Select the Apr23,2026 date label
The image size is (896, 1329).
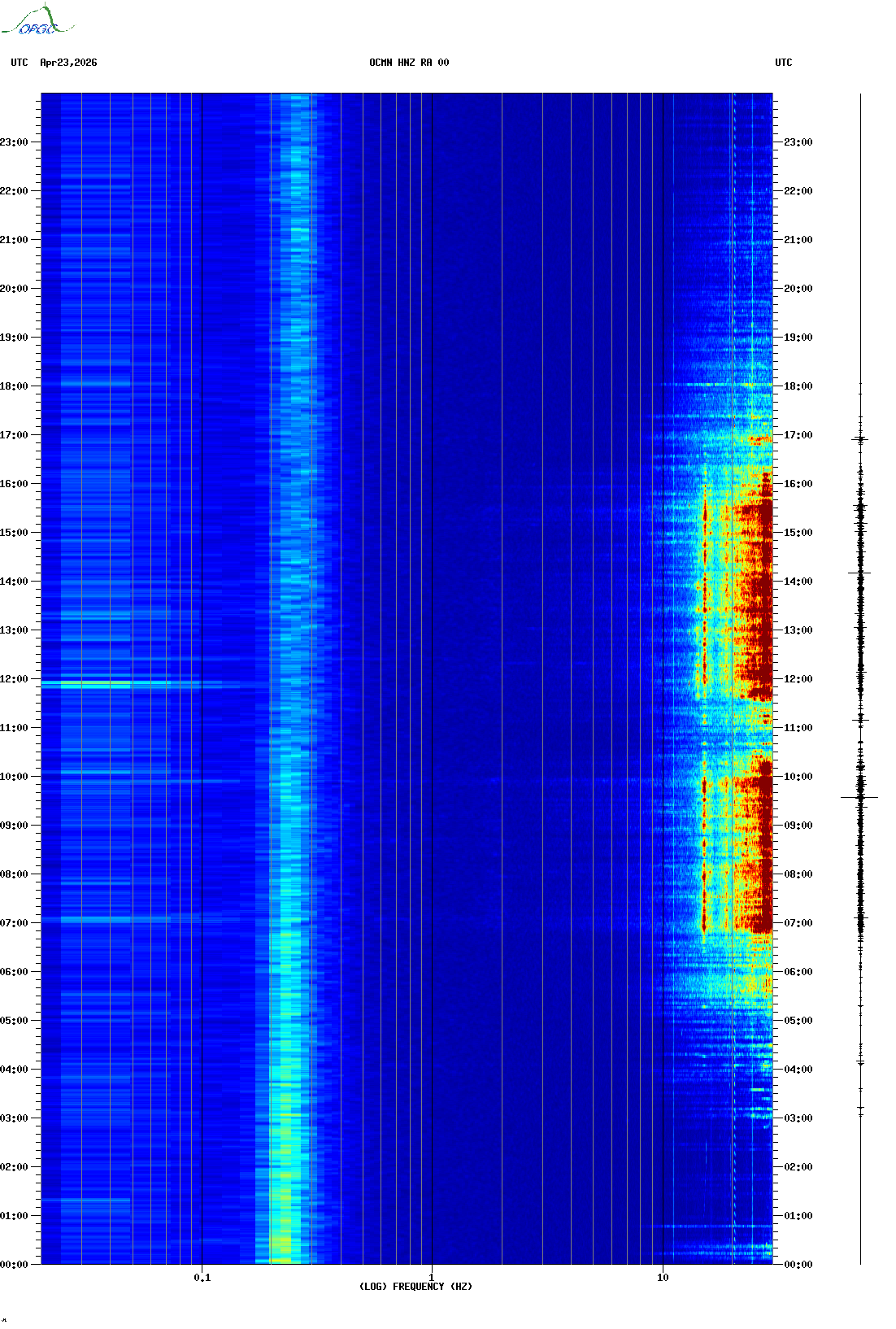click(68, 63)
